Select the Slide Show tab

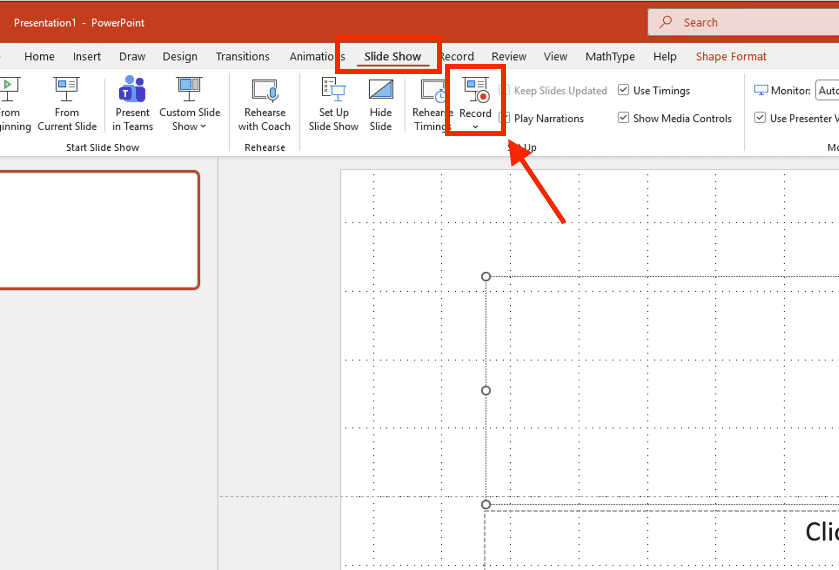(393, 56)
